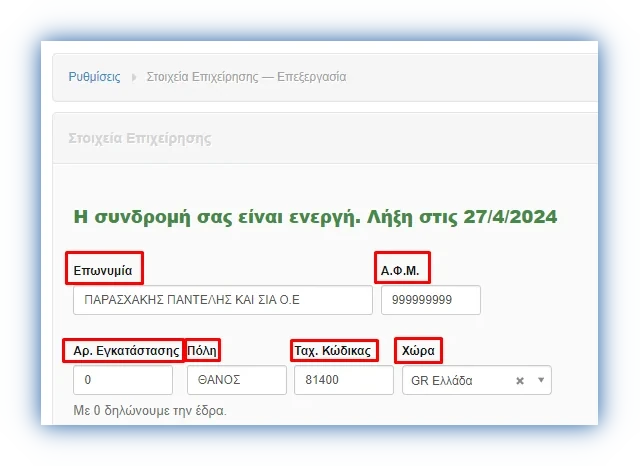Click the breadcrumb text Στοιχεία Επιχείρησης — Επεξεργασία

(246, 77)
